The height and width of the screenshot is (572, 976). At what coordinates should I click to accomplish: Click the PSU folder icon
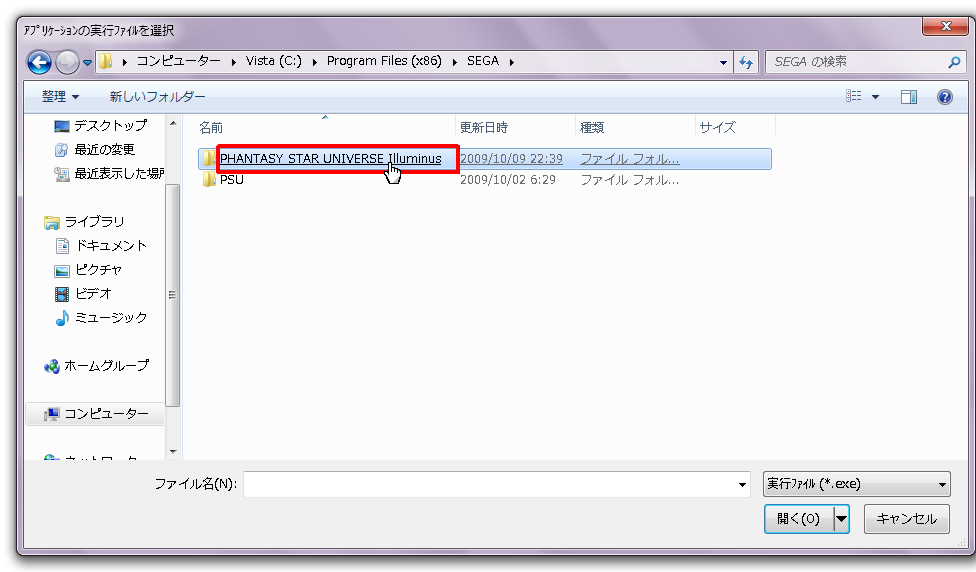[x=209, y=180]
